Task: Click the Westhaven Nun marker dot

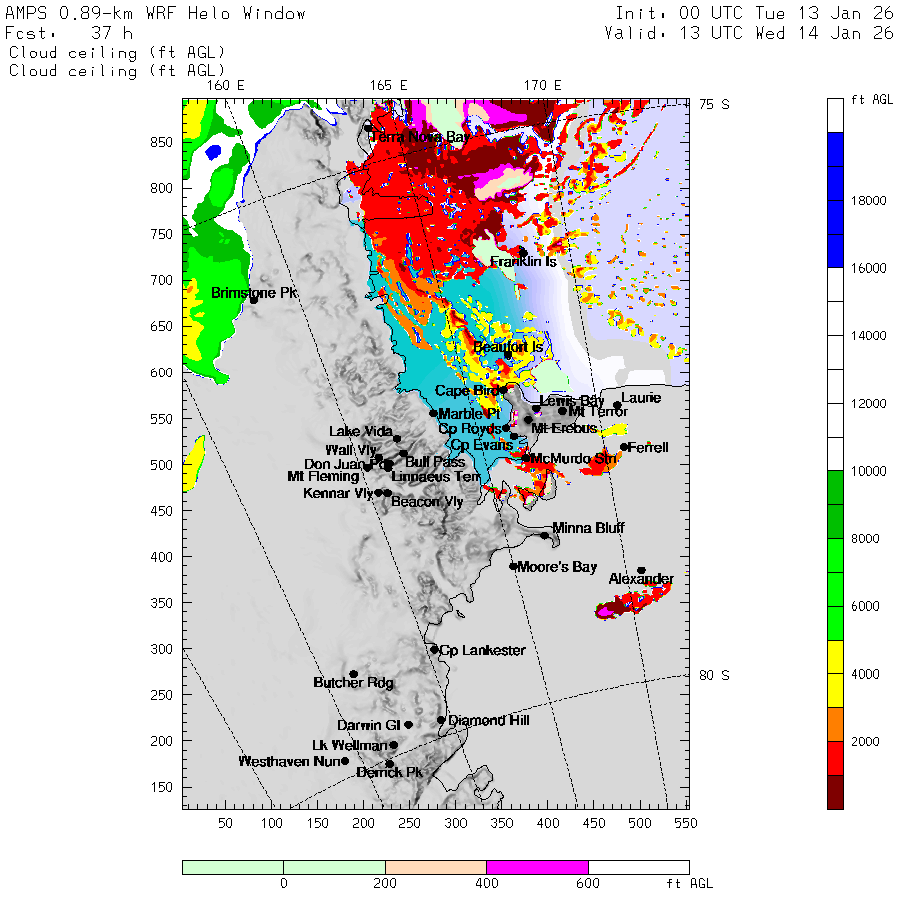Action: (x=345, y=760)
